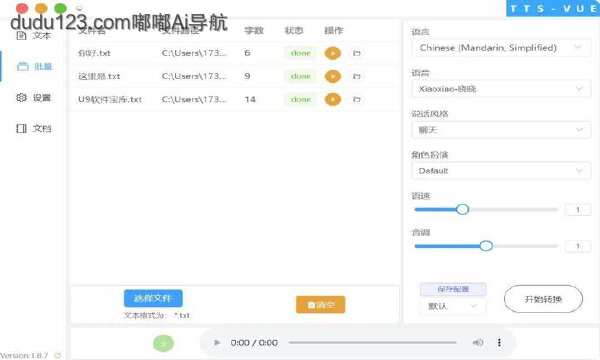Image resolution: width=600 pixels, height=360 pixels.
Task: Open the Xiaoxiao voice dropdown
Action: (501, 89)
